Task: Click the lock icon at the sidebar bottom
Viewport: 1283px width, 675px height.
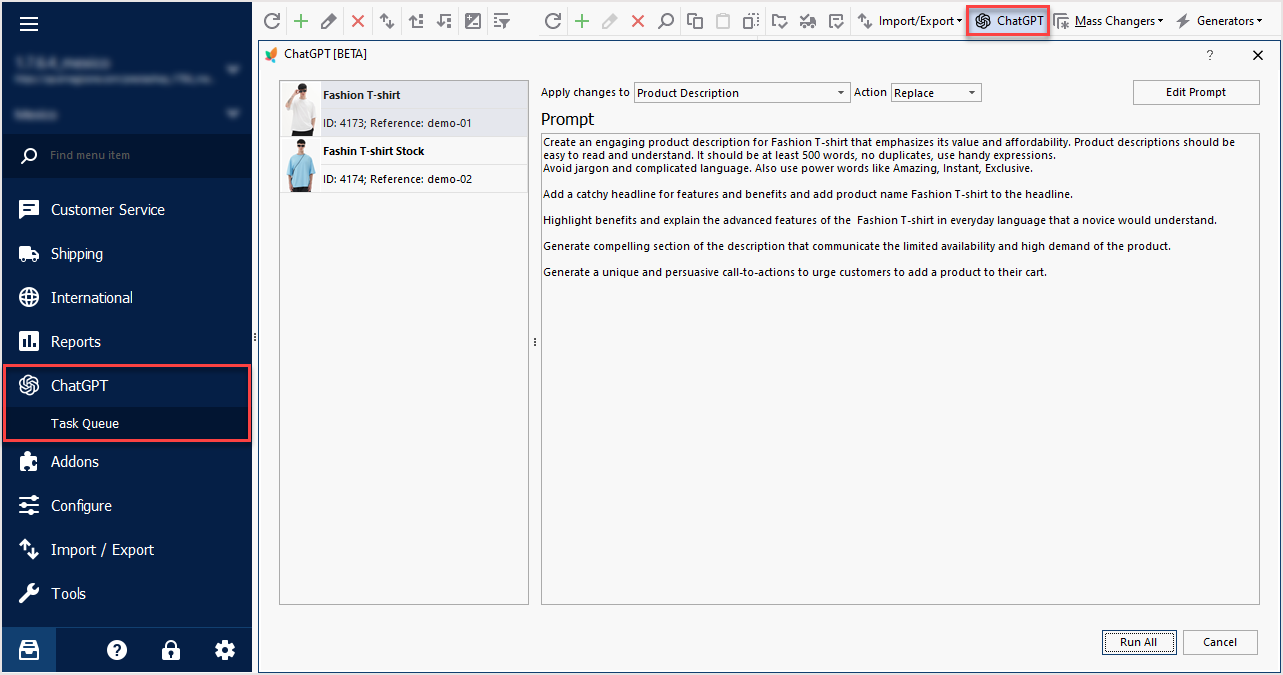Action: [171, 650]
